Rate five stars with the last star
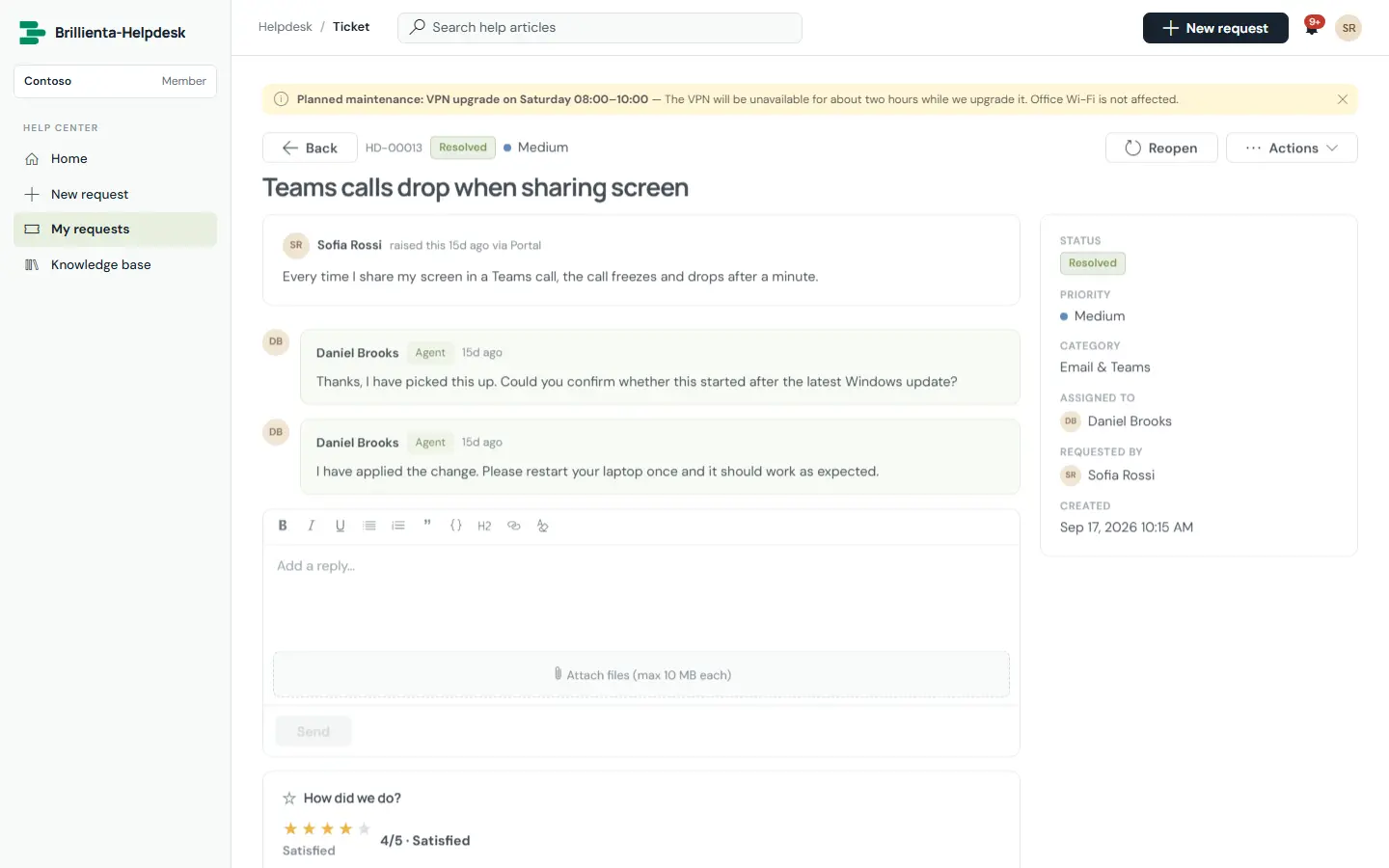Screen dimensions: 1389x868 pos(364,828)
